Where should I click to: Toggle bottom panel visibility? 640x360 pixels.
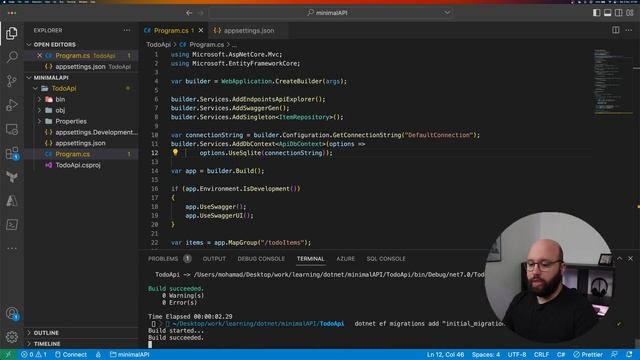point(607,13)
